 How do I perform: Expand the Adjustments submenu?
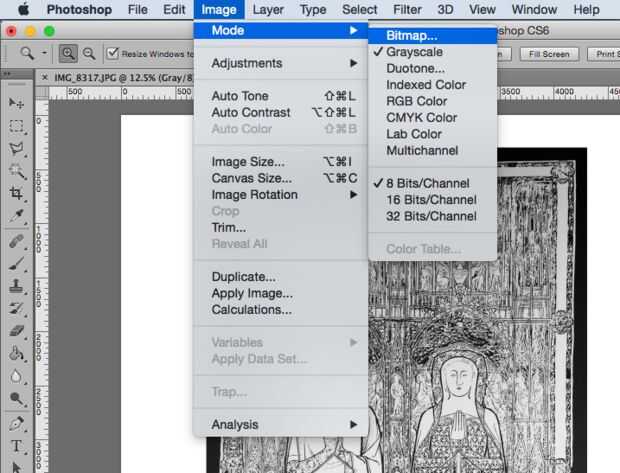[x=280, y=63]
